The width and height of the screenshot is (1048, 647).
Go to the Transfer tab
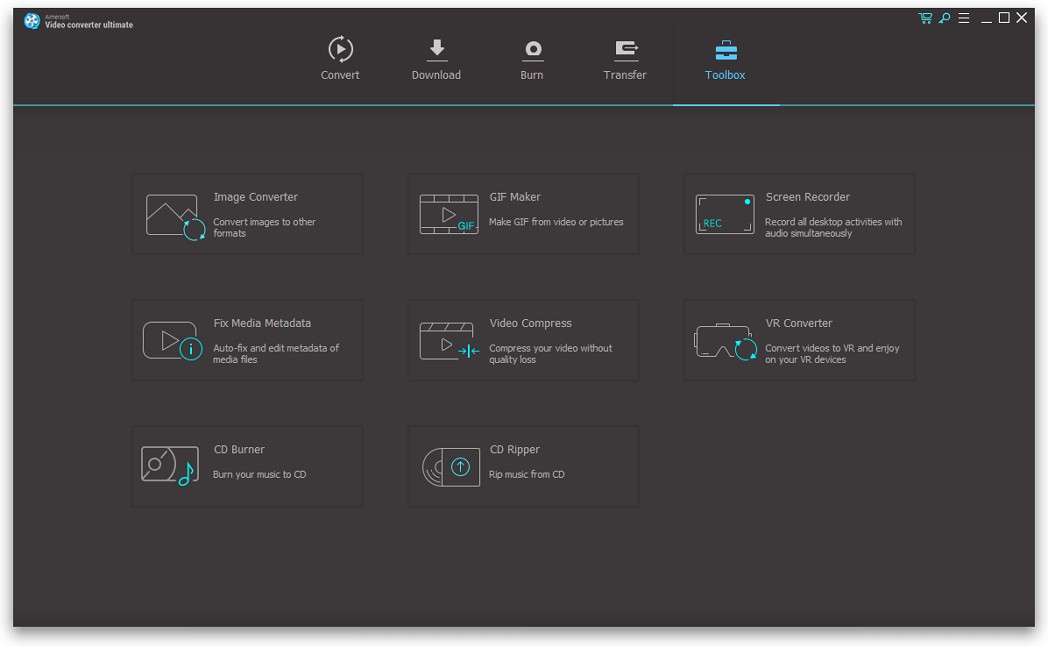pos(625,57)
